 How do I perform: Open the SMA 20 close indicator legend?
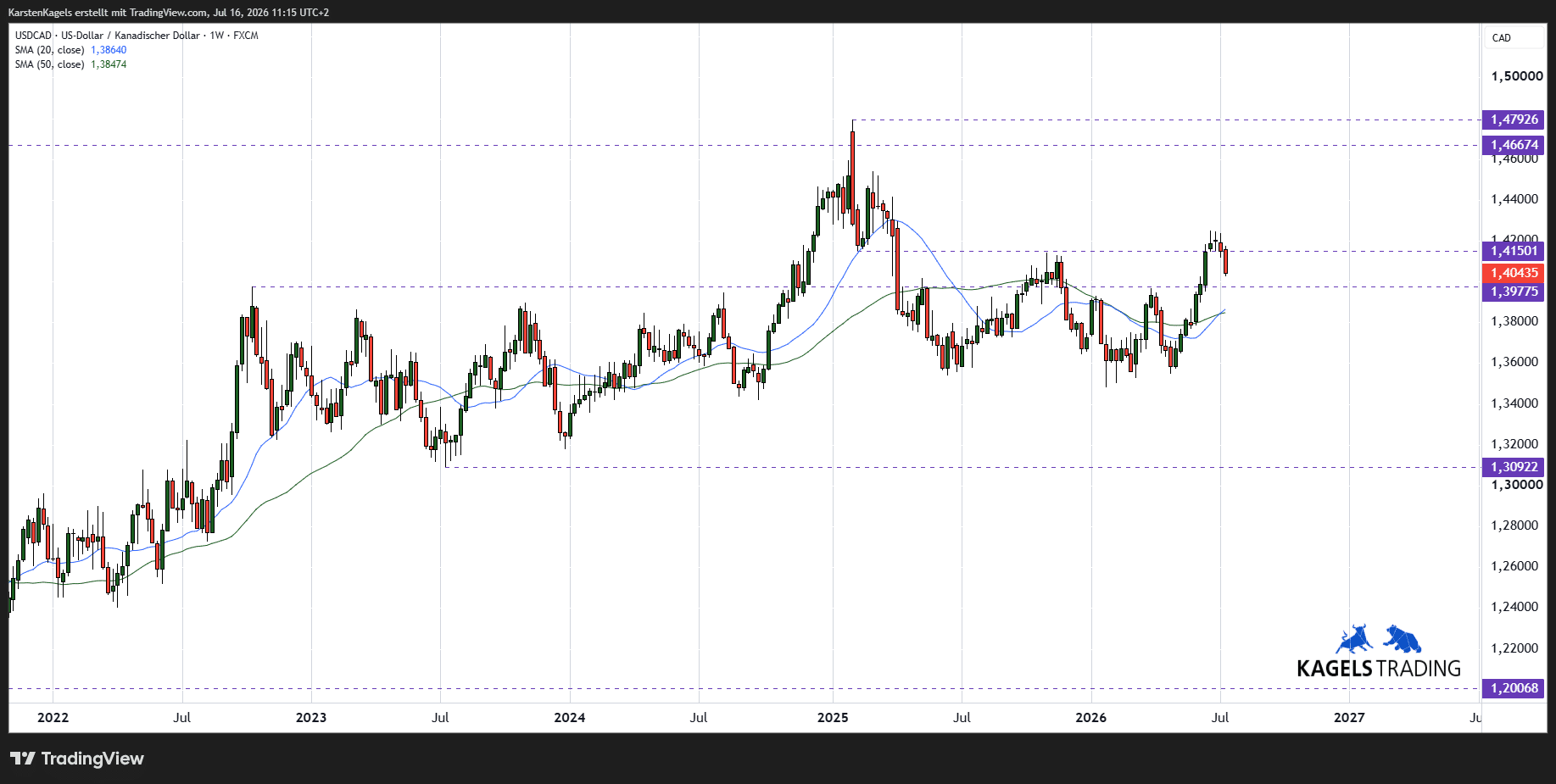(70, 50)
